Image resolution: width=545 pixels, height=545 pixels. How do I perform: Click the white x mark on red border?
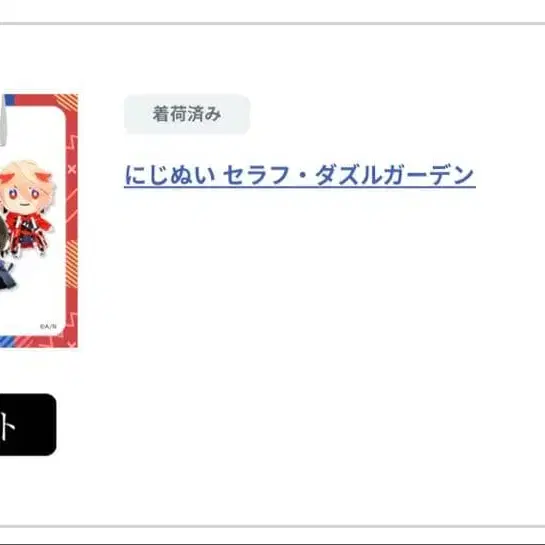click(x=72, y=170)
